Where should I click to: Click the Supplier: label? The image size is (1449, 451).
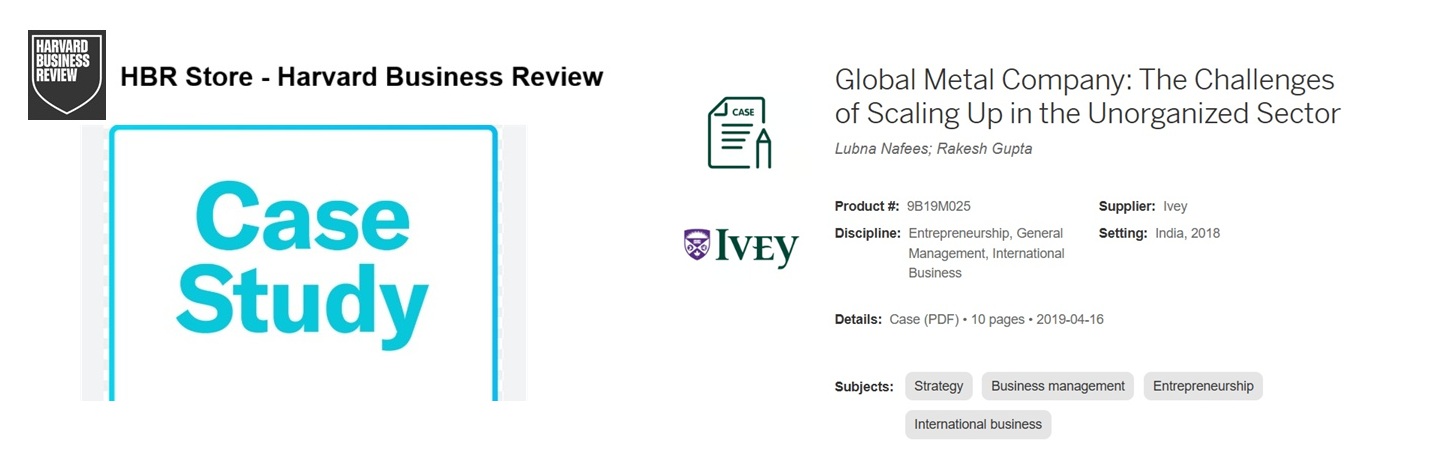coord(1127,207)
